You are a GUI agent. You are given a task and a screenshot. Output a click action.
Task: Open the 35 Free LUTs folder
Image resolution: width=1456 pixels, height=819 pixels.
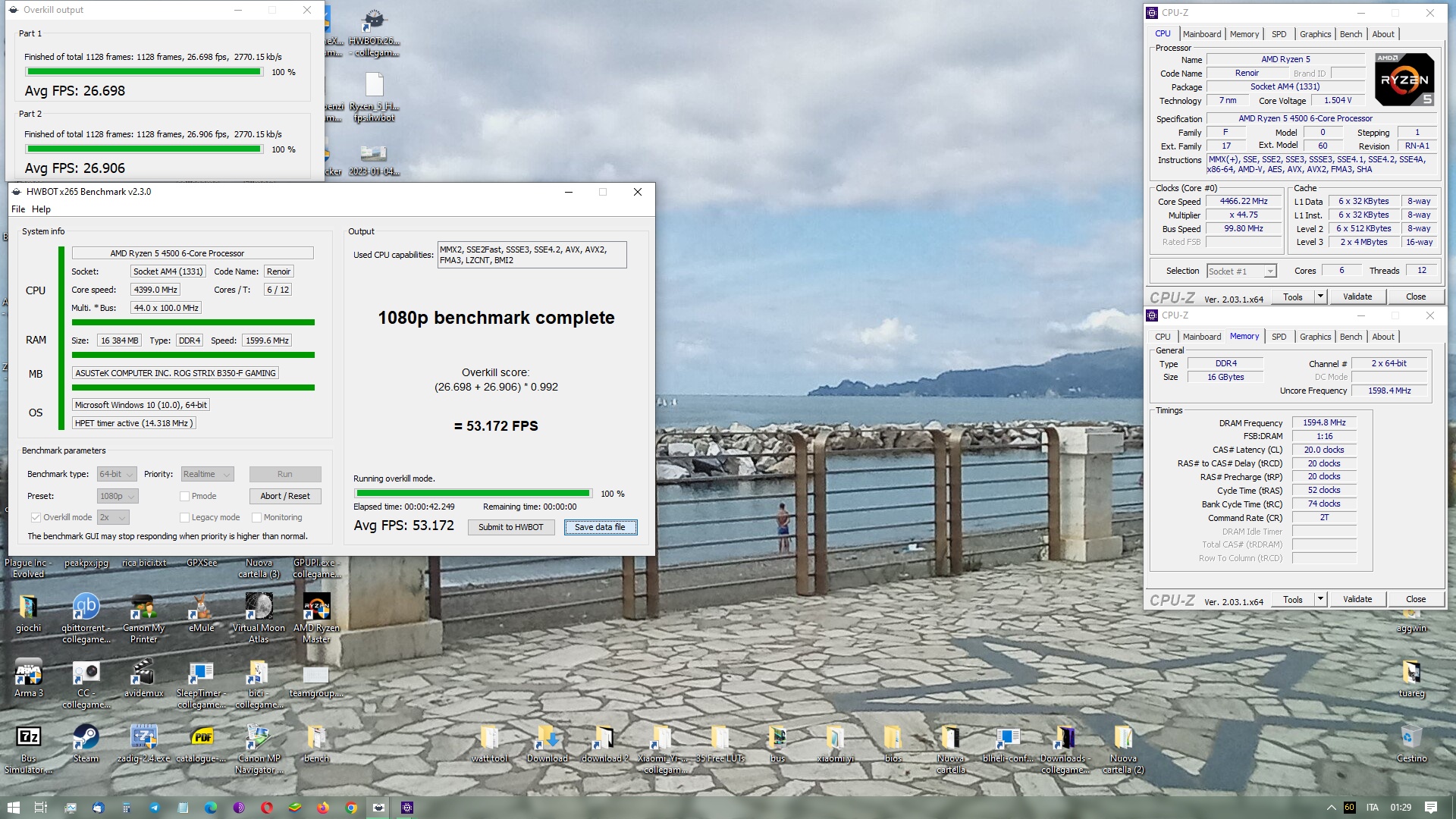720,743
